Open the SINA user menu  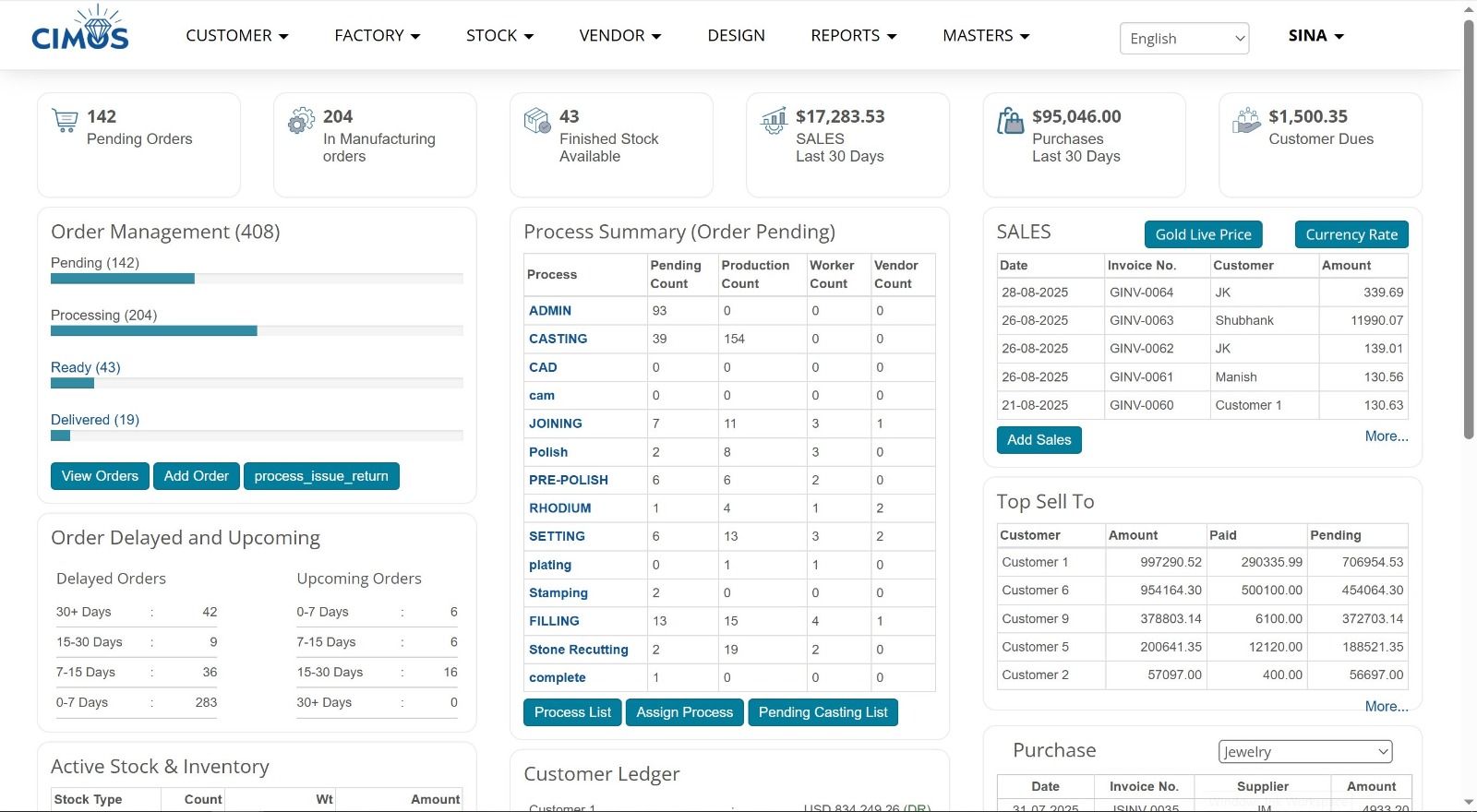coord(1316,36)
